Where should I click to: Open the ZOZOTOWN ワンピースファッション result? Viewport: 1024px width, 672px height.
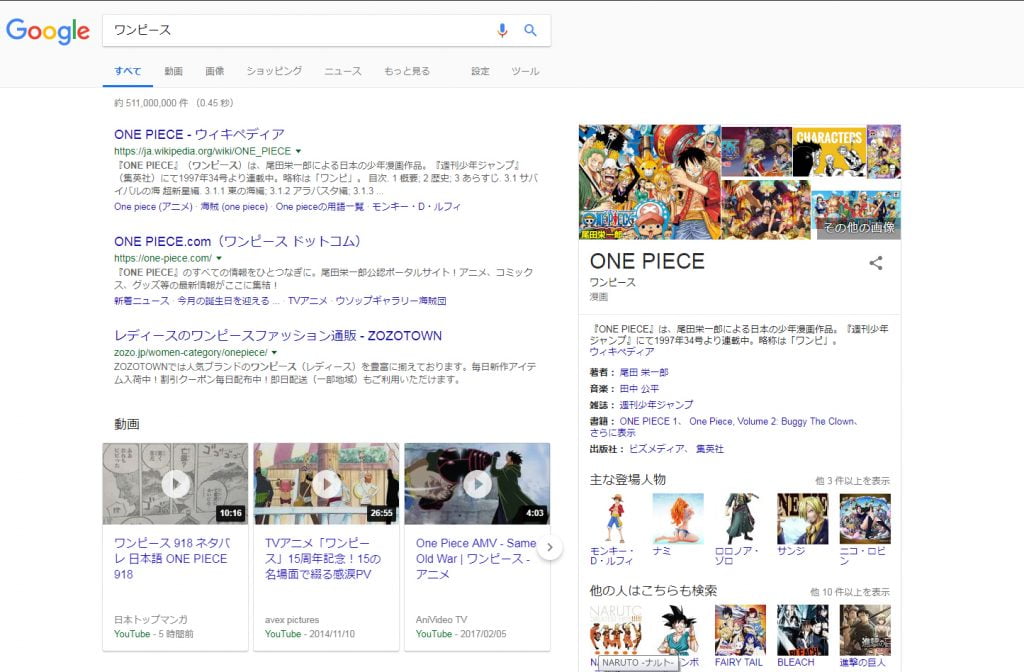pyautogui.click(x=277, y=335)
